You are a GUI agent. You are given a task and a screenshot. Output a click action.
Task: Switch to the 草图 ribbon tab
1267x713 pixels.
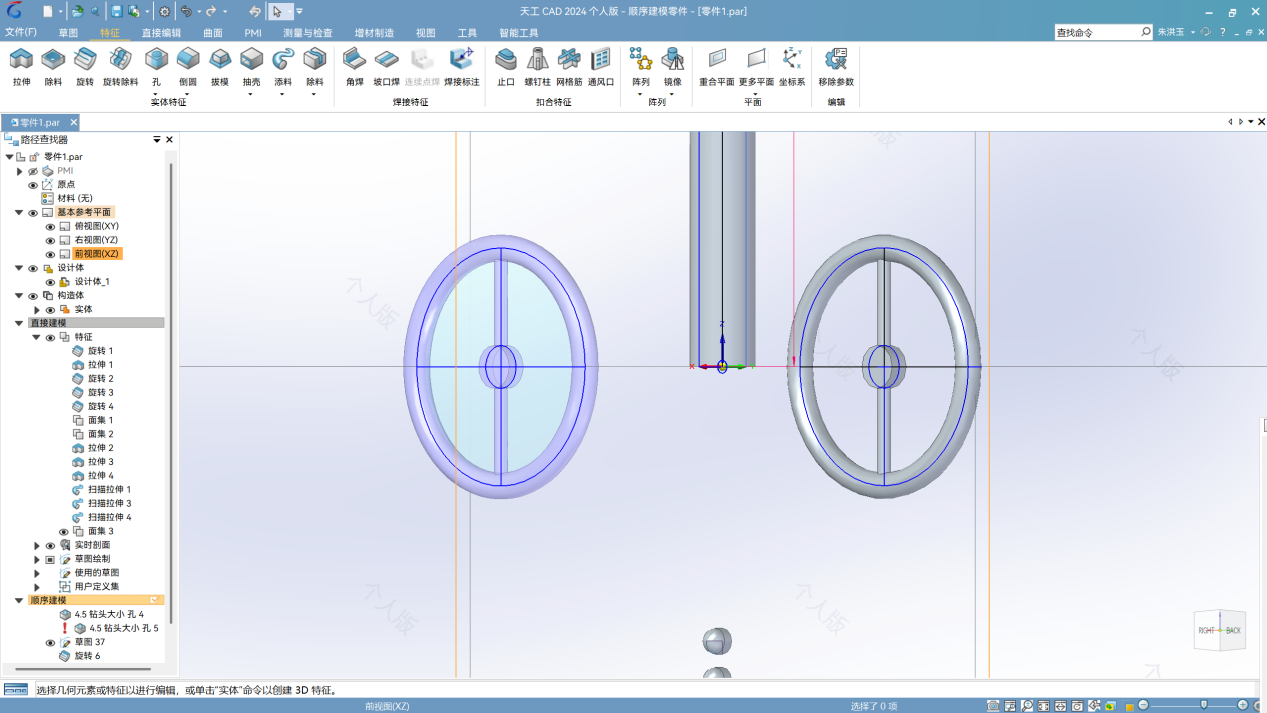68,33
